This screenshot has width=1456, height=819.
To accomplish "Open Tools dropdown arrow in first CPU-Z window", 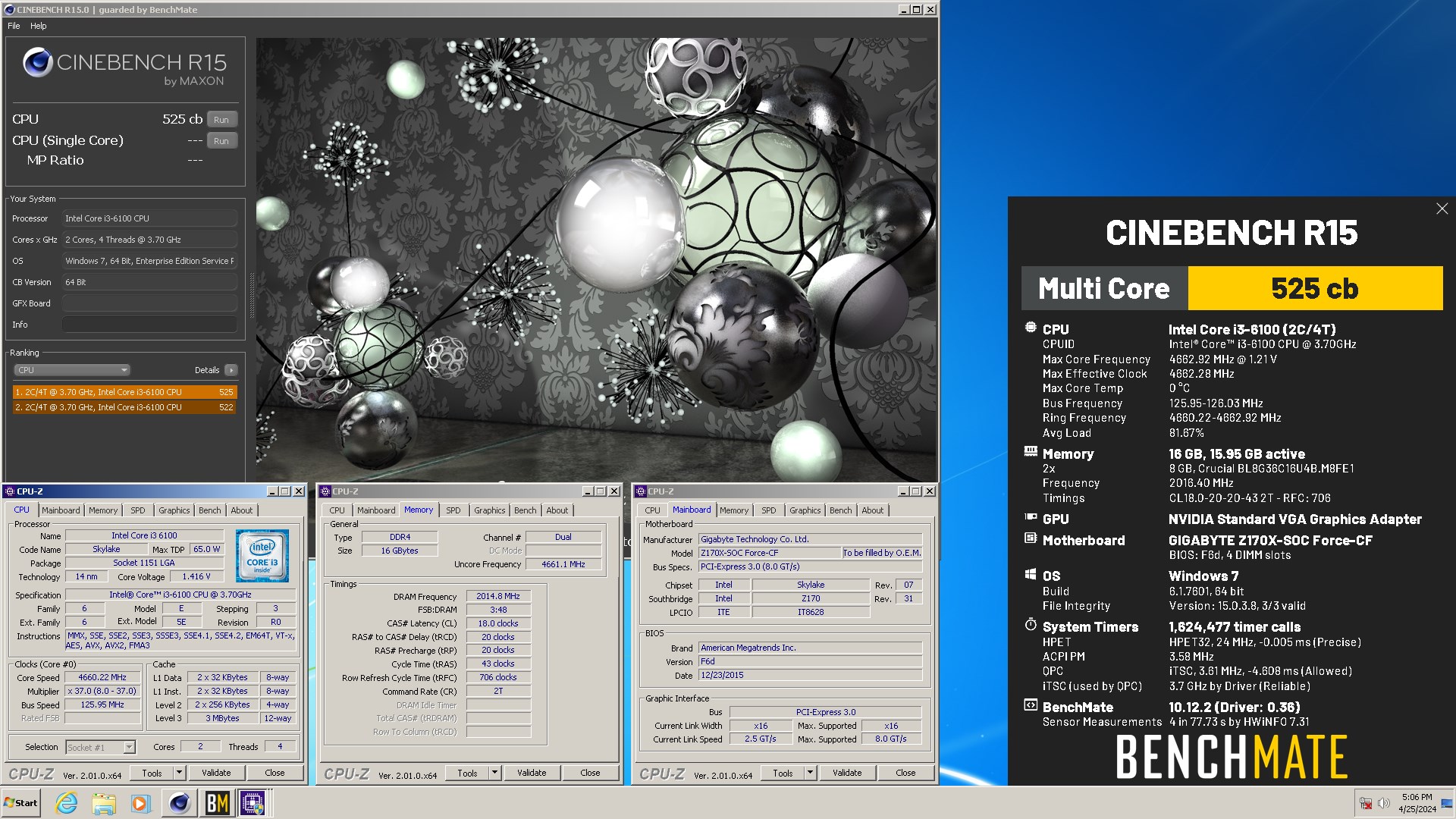I will click(180, 773).
